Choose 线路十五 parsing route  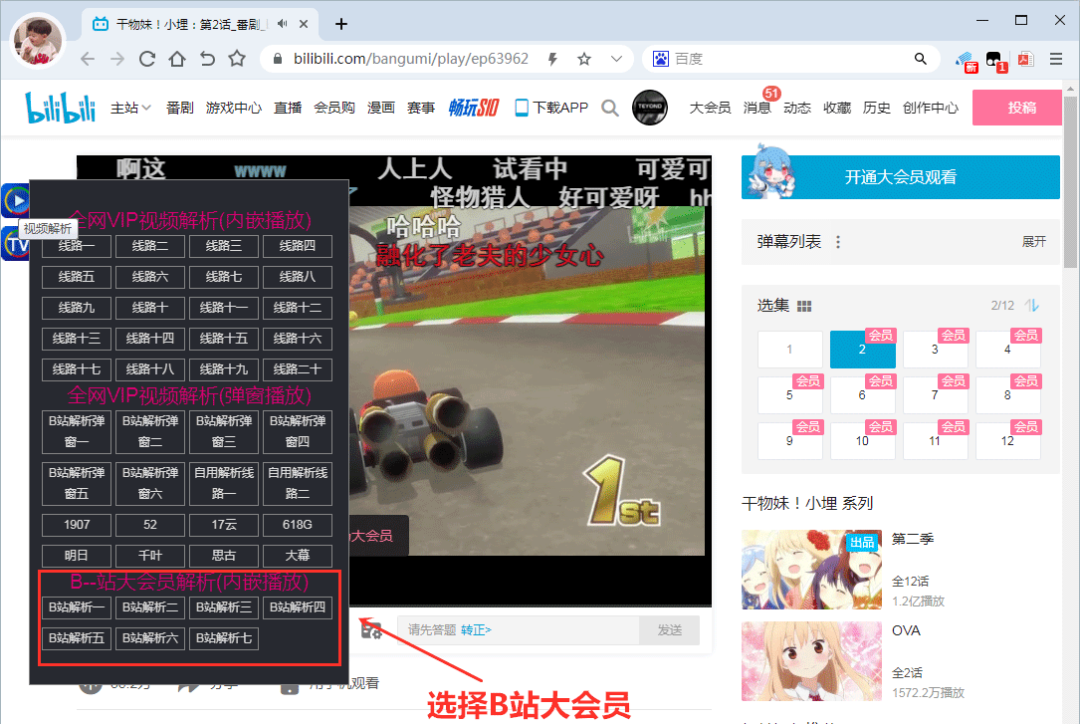(224, 338)
